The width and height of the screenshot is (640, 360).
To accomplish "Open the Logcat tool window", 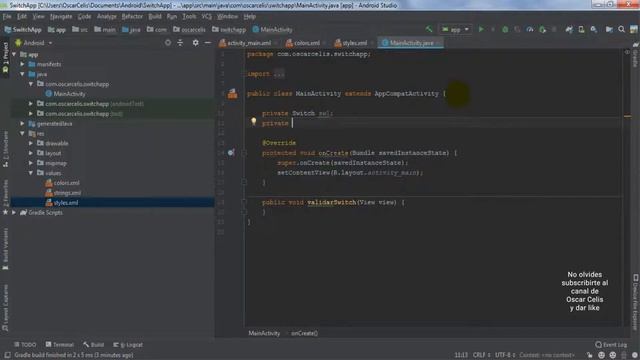I will [x=128, y=345].
